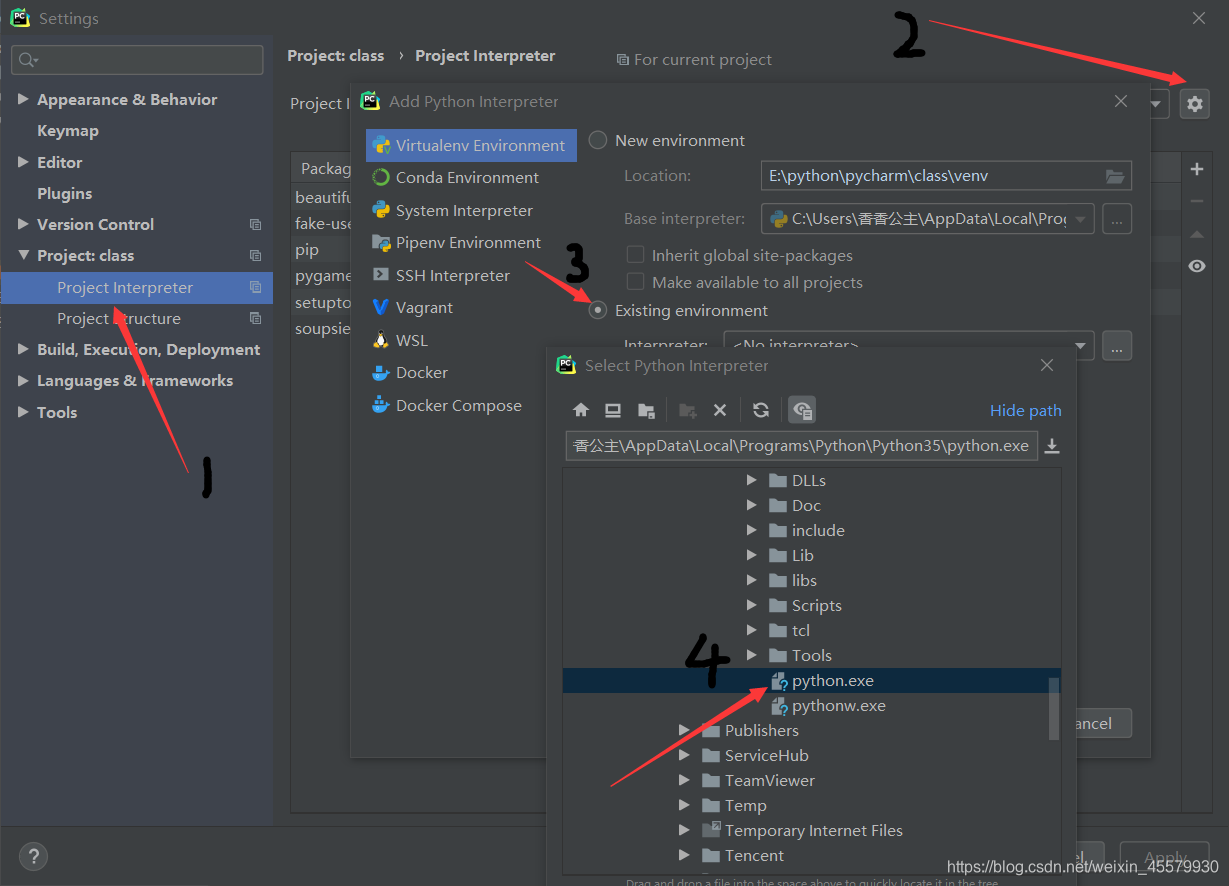Expand Build, Execution, Deployment section

tap(23, 350)
